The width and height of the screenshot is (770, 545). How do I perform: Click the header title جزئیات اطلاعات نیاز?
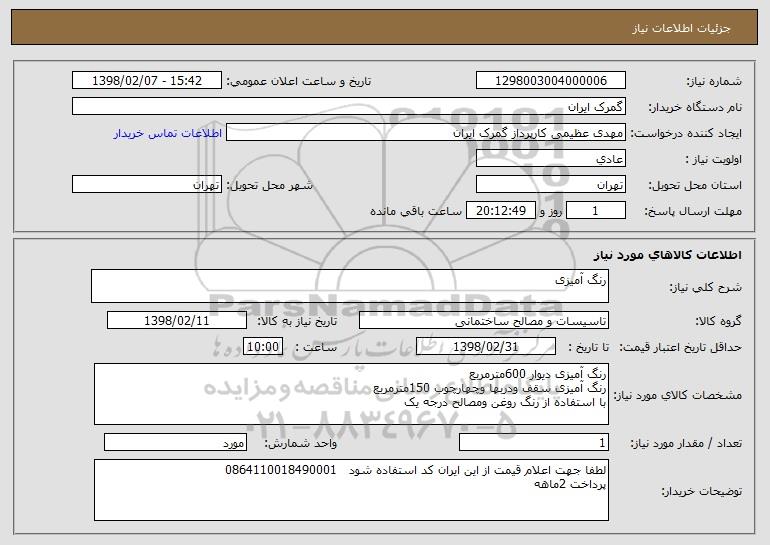pyautogui.click(x=681, y=28)
